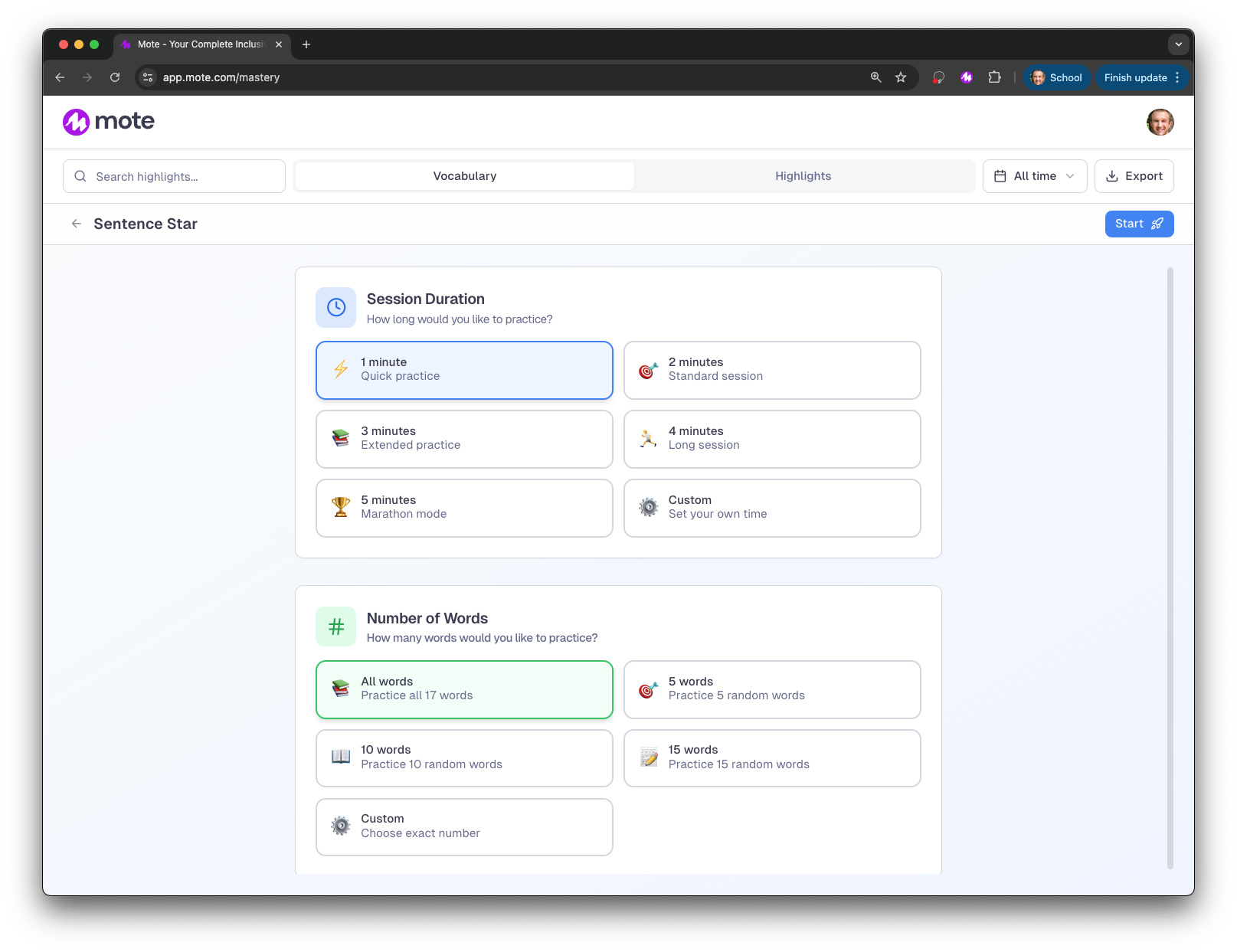Click the hash icon beside Number of Words
Viewport: 1237px width, 952px height.
click(x=336, y=626)
